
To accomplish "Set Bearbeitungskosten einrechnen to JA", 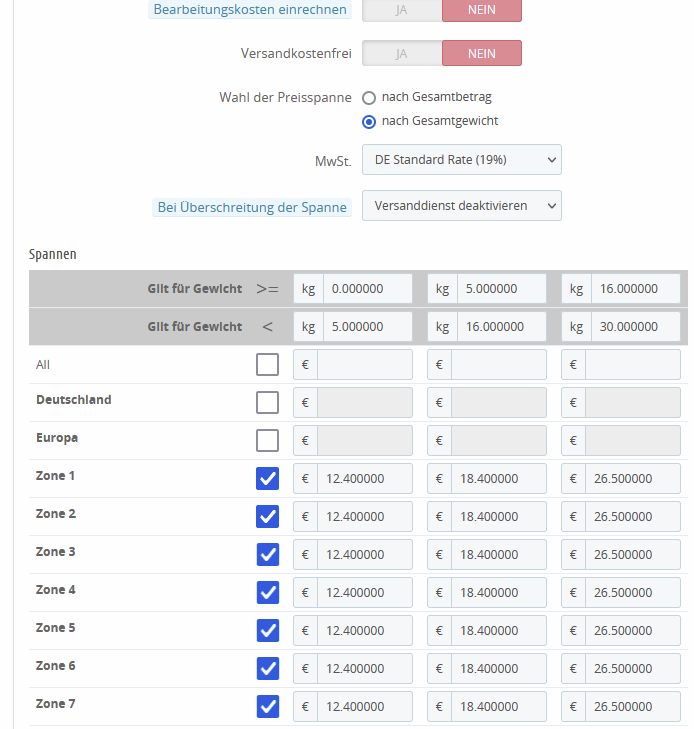I will click(402, 10).
